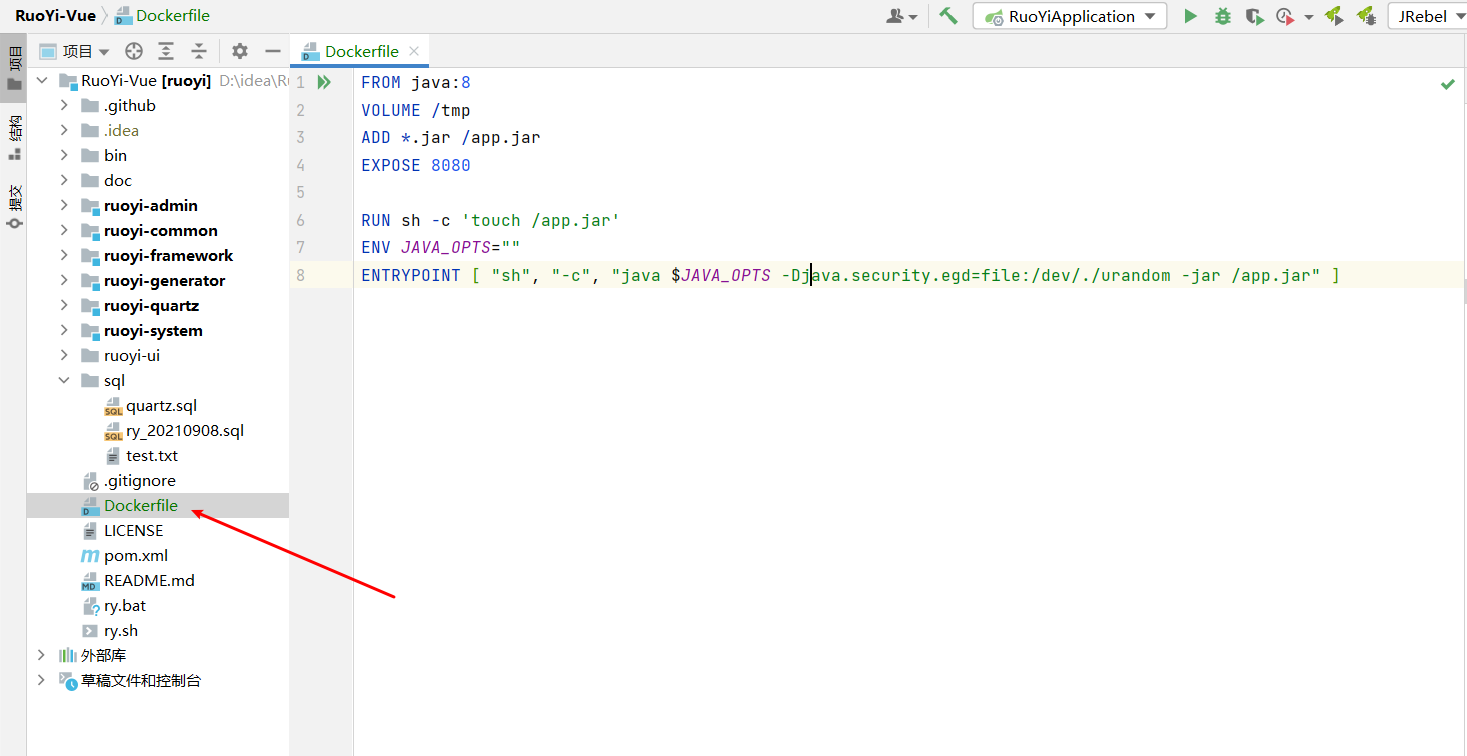Build the project using the hammer icon
This screenshot has height=756, width=1467.
click(x=948, y=15)
